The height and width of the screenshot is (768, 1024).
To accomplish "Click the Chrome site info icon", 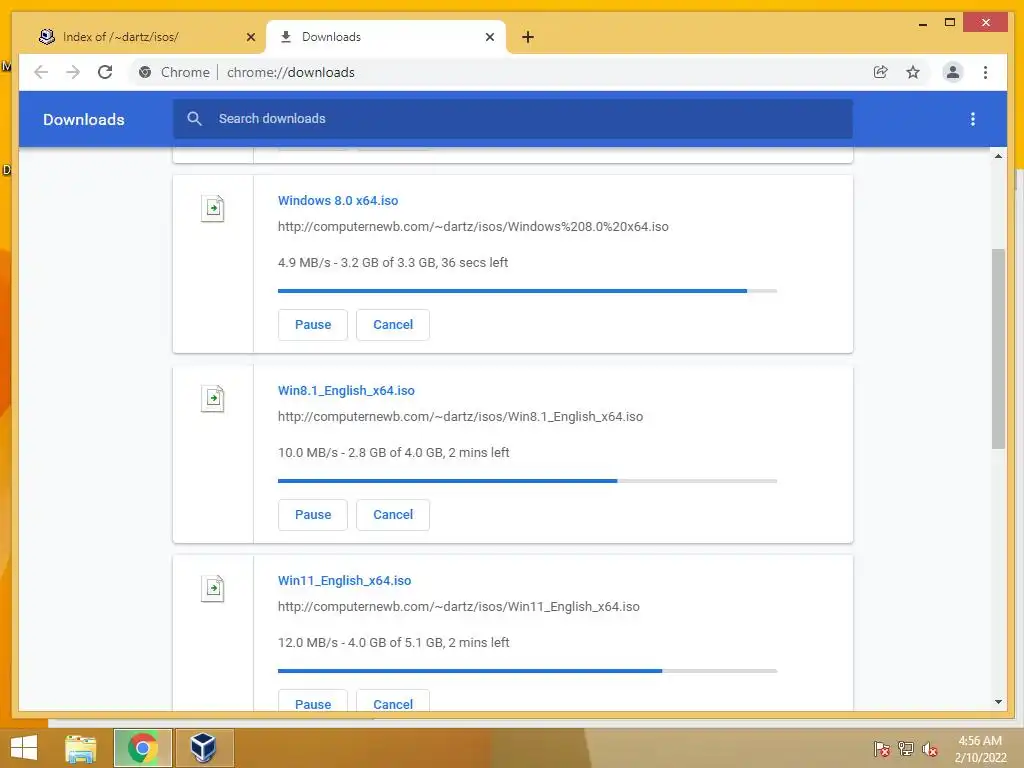I will [145, 72].
